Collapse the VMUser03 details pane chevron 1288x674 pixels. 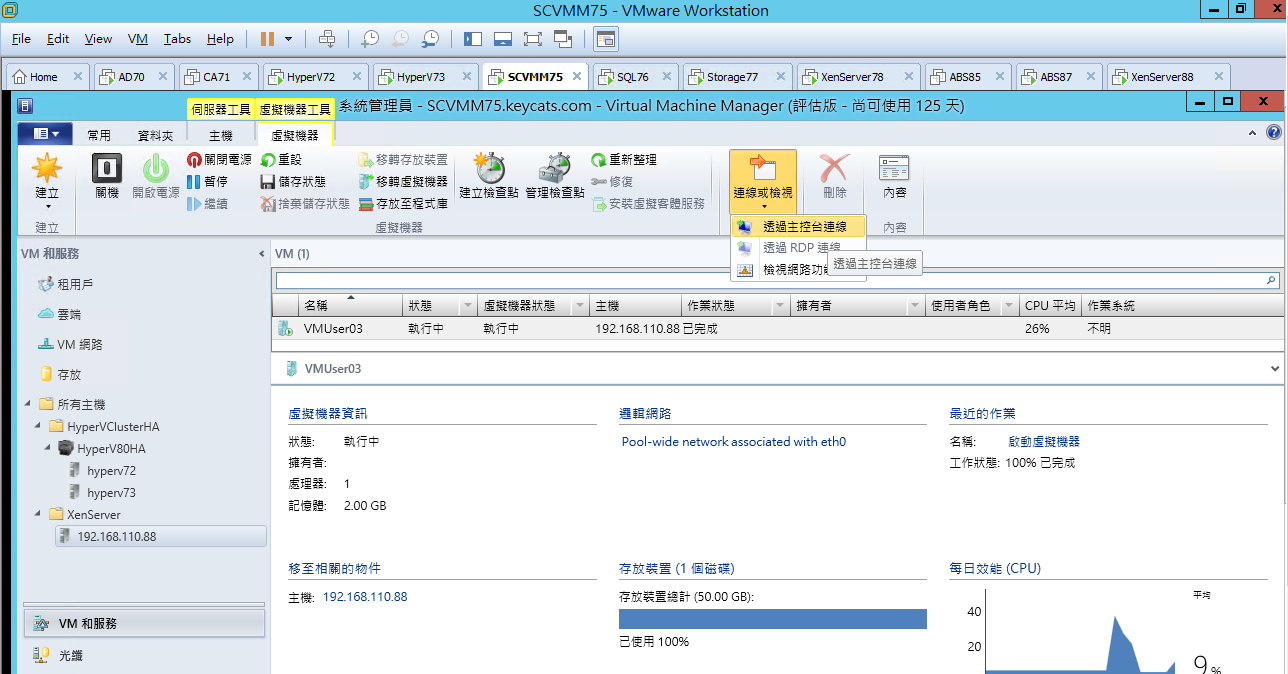[x=1274, y=369]
